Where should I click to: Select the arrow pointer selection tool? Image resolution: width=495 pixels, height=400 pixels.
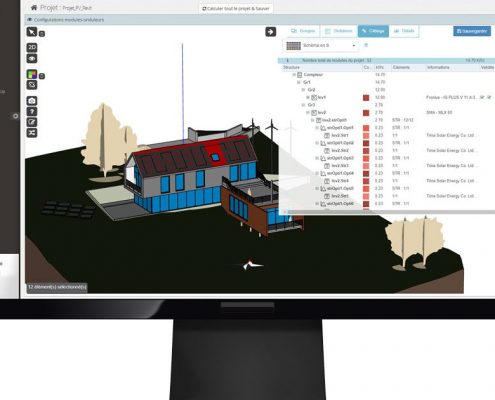[x=32, y=32]
